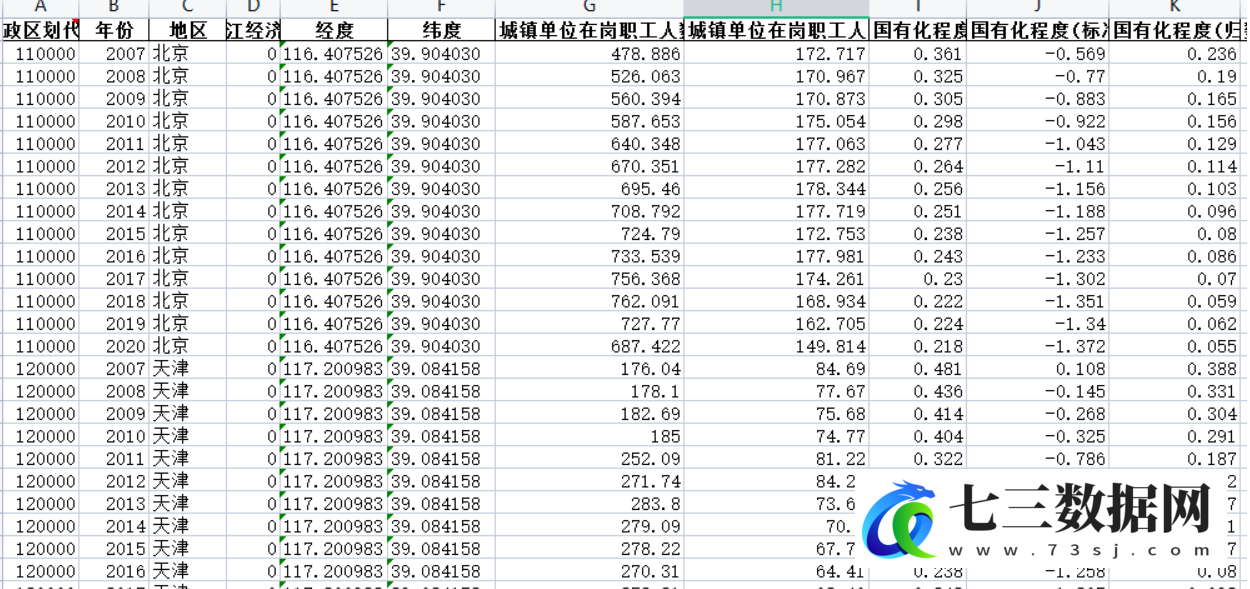Select cell with value -0.569
The image size is (1250, 589).
[1037, 54]
